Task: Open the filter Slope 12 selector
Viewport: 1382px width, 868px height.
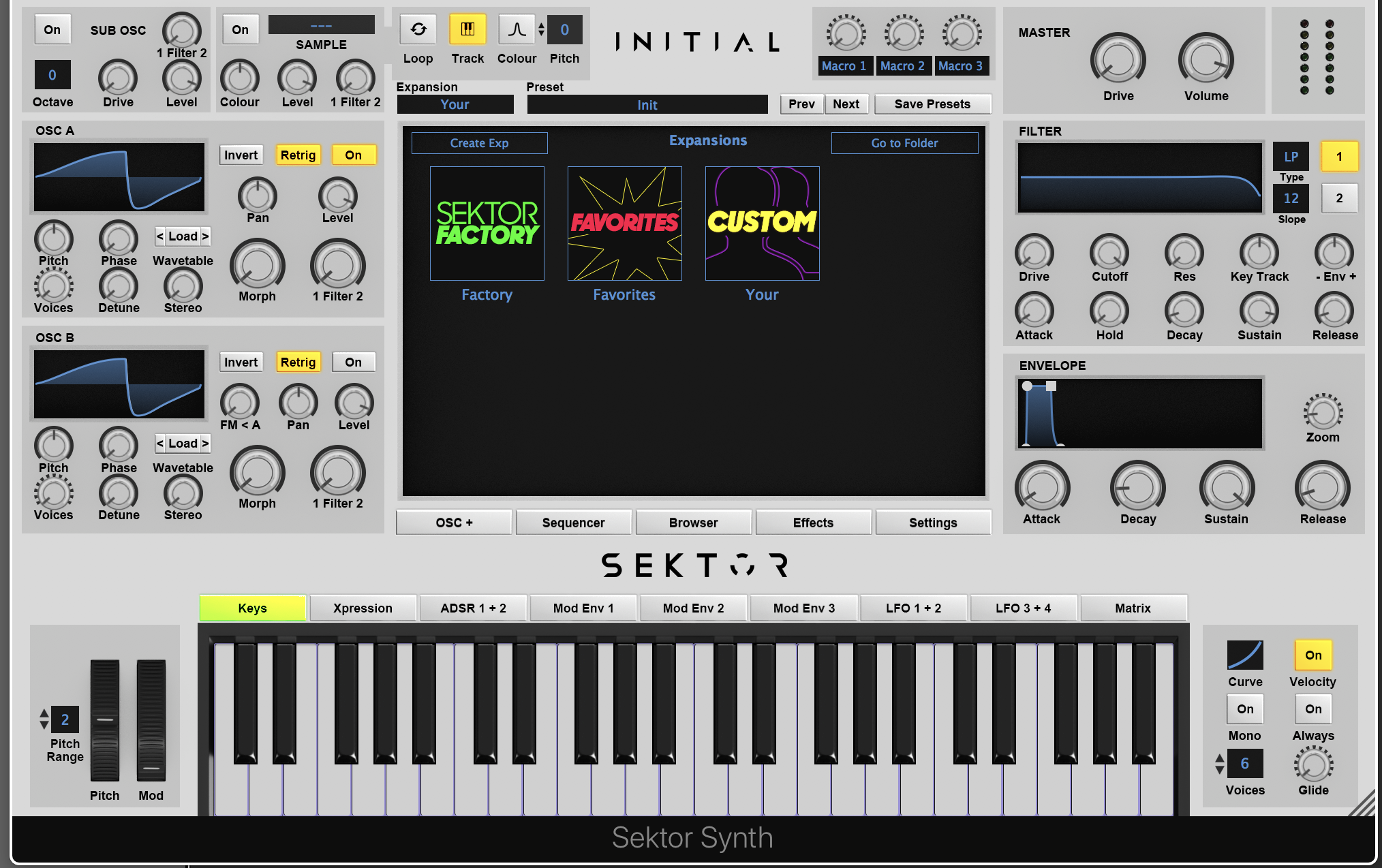Action: click(x=1291, y=198)
